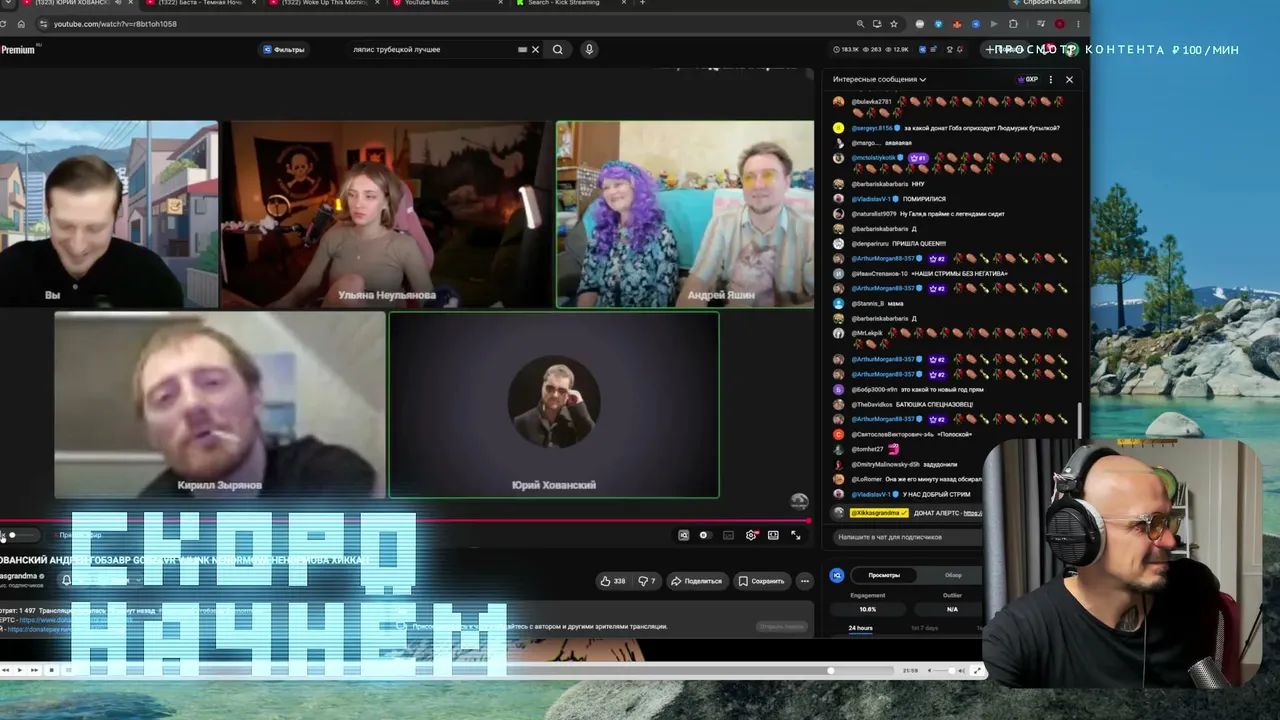This screenshot has width=1280, height=720.
Task: Select Ульяна Неульянова video tile
Action: [386, 214]
